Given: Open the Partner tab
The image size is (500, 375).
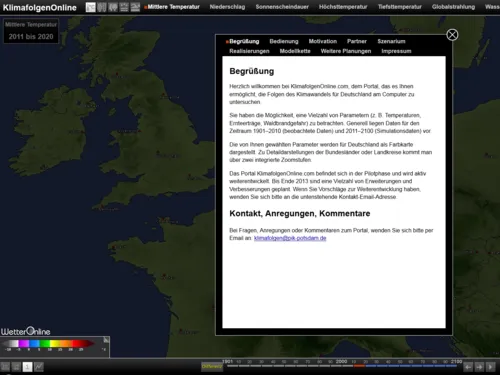Looking at the screenshot, I should point(357,41).
